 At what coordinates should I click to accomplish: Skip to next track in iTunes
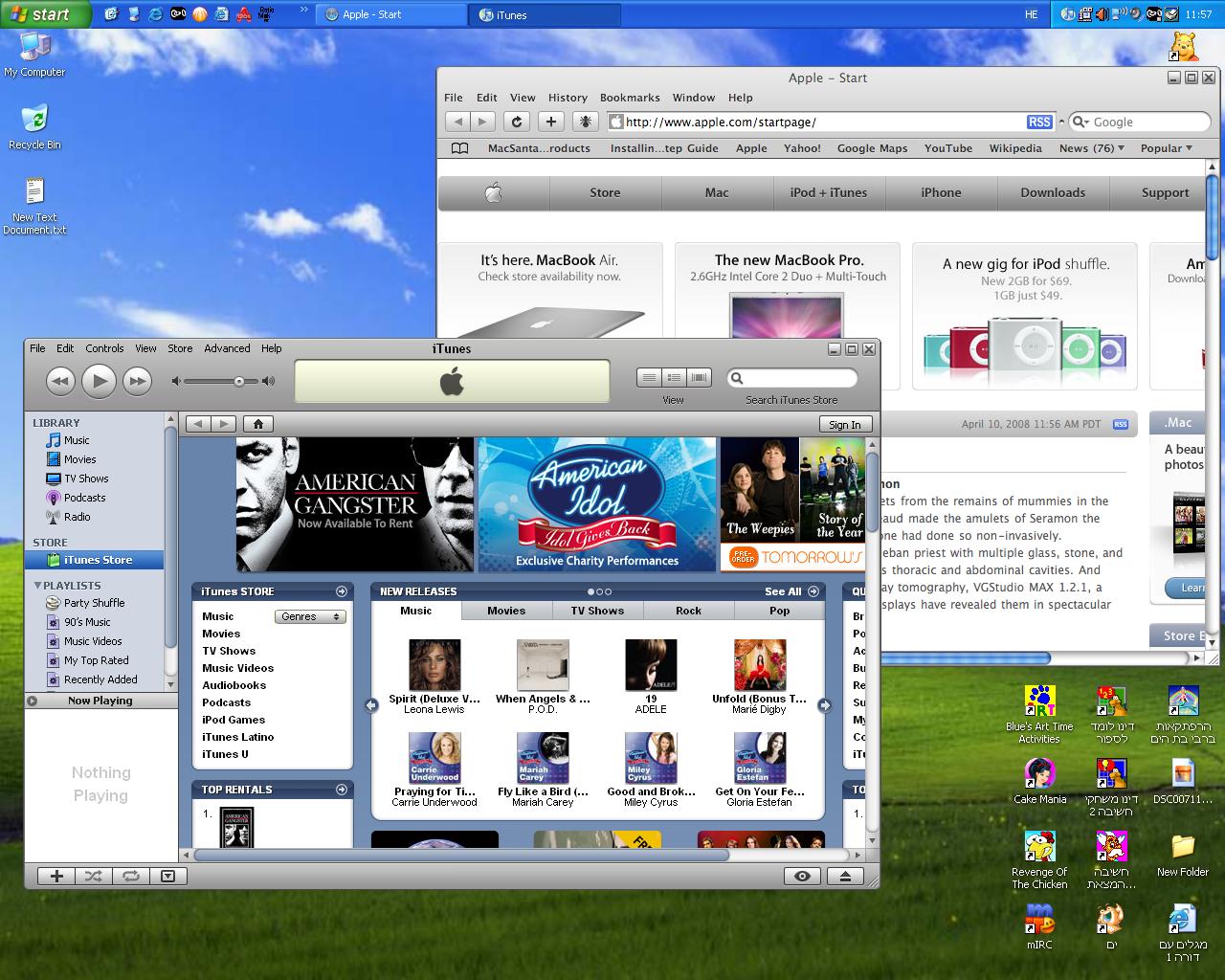click(138, 381)
